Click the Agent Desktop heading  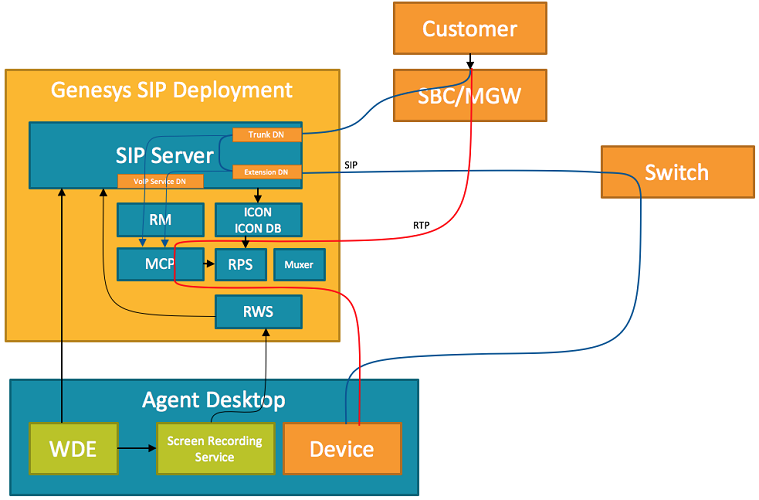point(213,400)
